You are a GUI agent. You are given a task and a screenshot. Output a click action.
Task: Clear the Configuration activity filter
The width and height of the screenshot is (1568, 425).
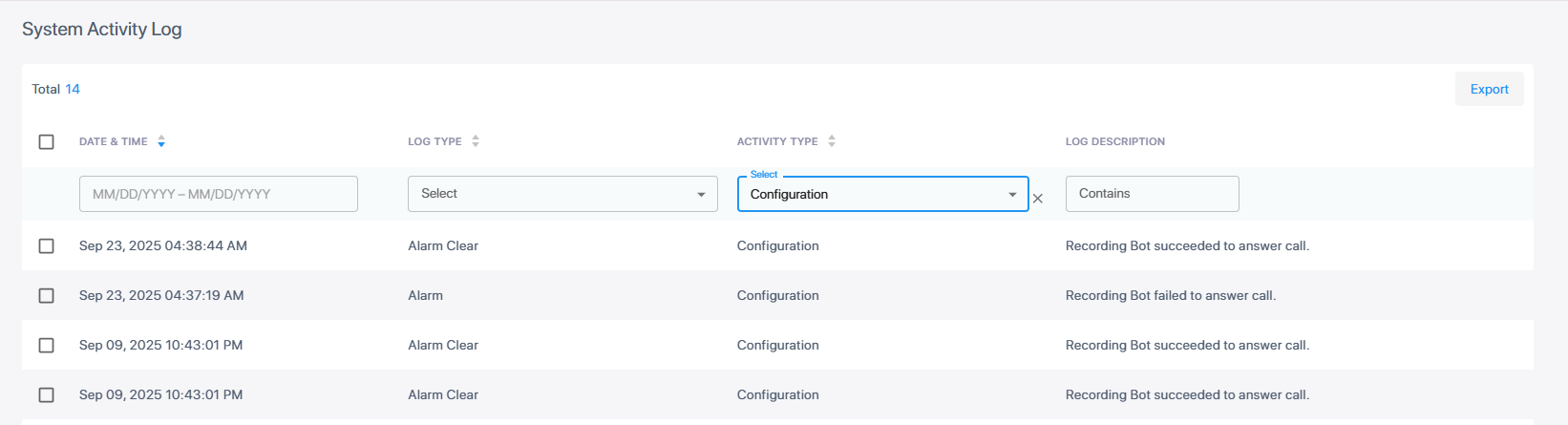[x=1038, y=199]
